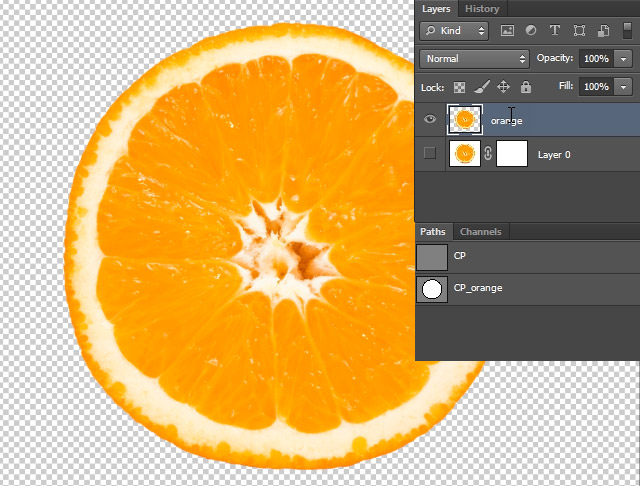The height and width of the screenshot is (486, 640).
Task: Lock transparent pixels icon
Action: (x=459, y=87)
